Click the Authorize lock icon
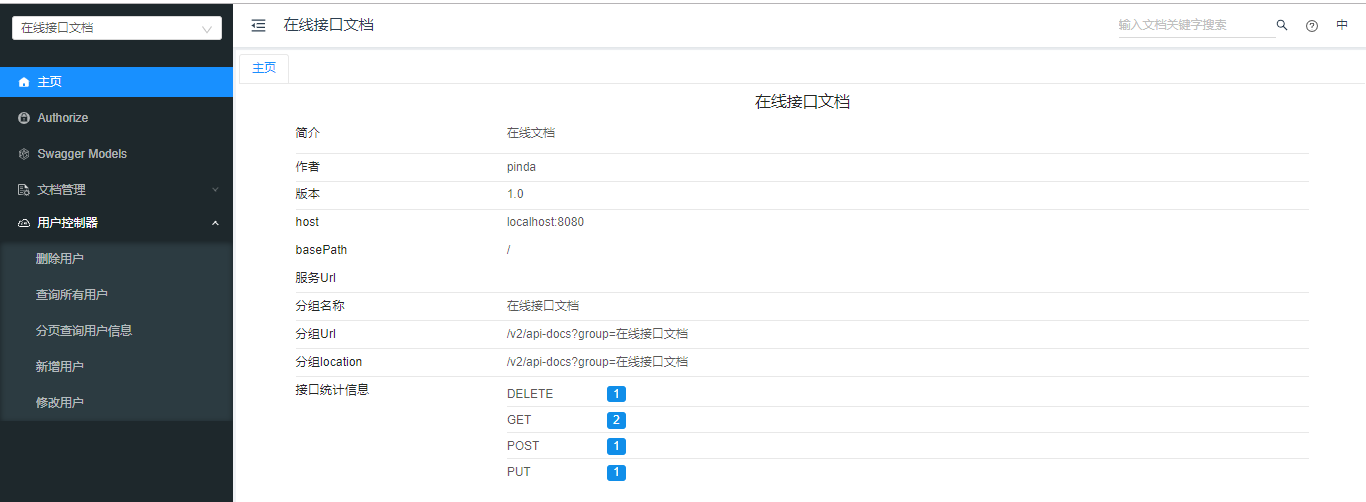1366x502 pixels. click(x=24, y=118)
